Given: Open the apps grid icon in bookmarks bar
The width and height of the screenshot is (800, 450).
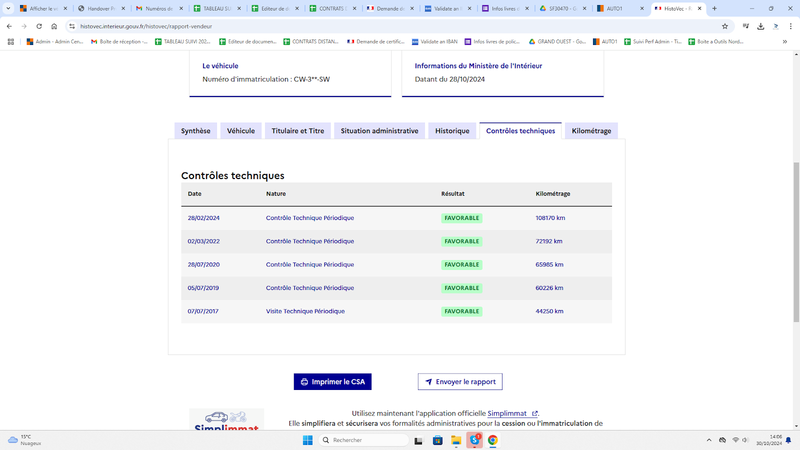Looking at the screenshot, I should click(11, 42).
